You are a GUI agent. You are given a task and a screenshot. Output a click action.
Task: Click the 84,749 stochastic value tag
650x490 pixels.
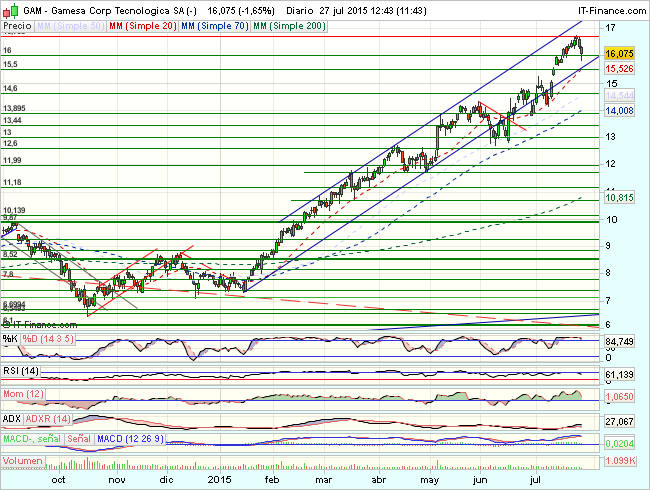[x=621, y=341]
